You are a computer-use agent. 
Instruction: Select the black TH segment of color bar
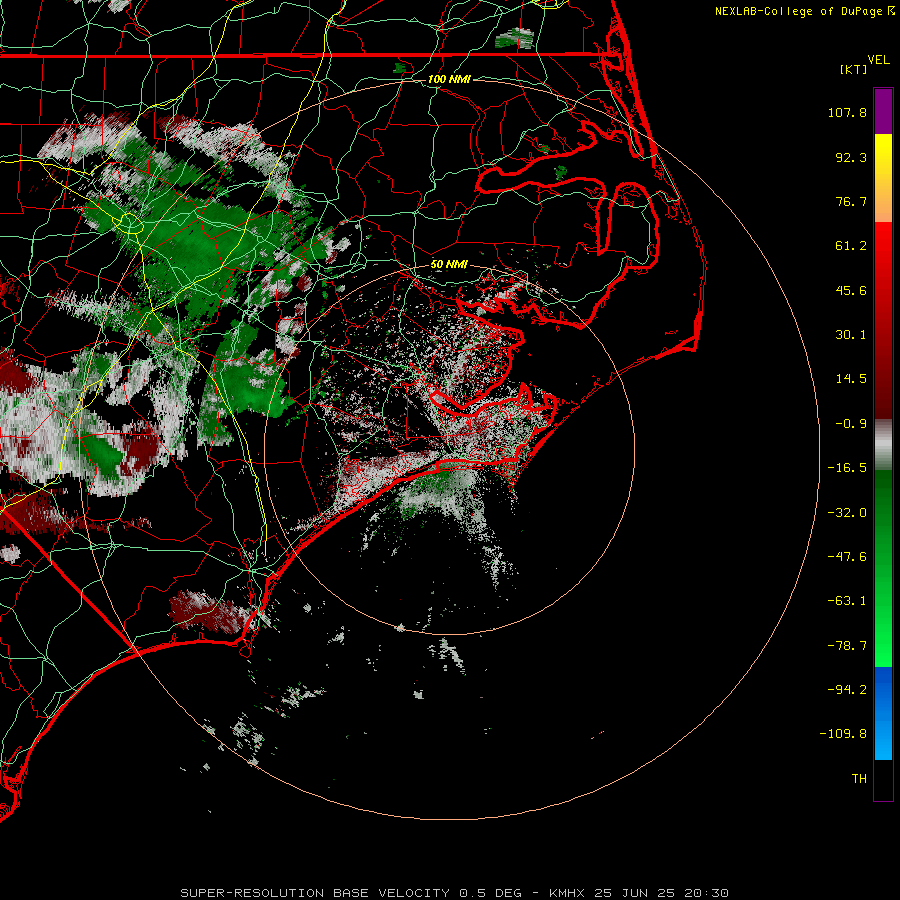tap(883, 779)
